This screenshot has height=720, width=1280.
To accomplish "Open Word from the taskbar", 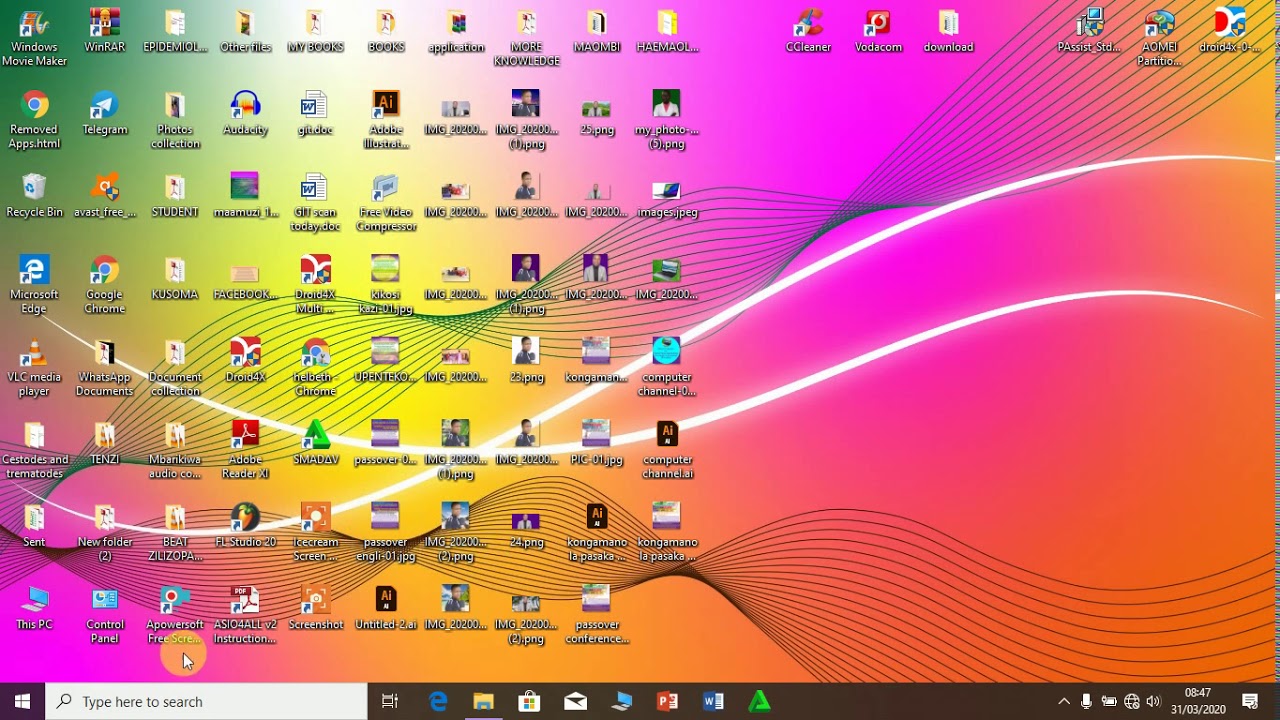I will [713, 701].
